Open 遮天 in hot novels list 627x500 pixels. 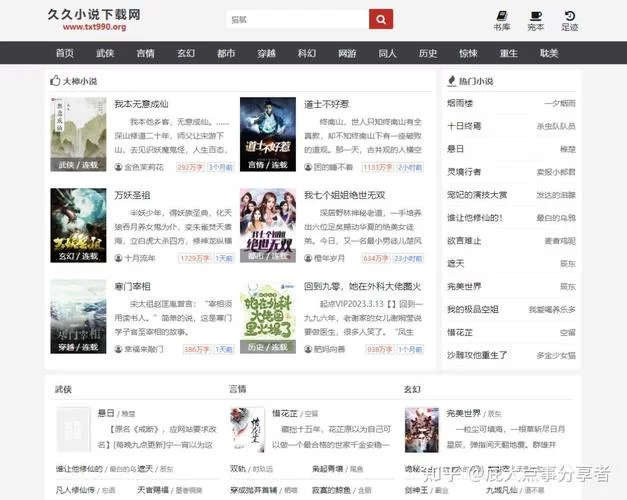coord(455,264)
